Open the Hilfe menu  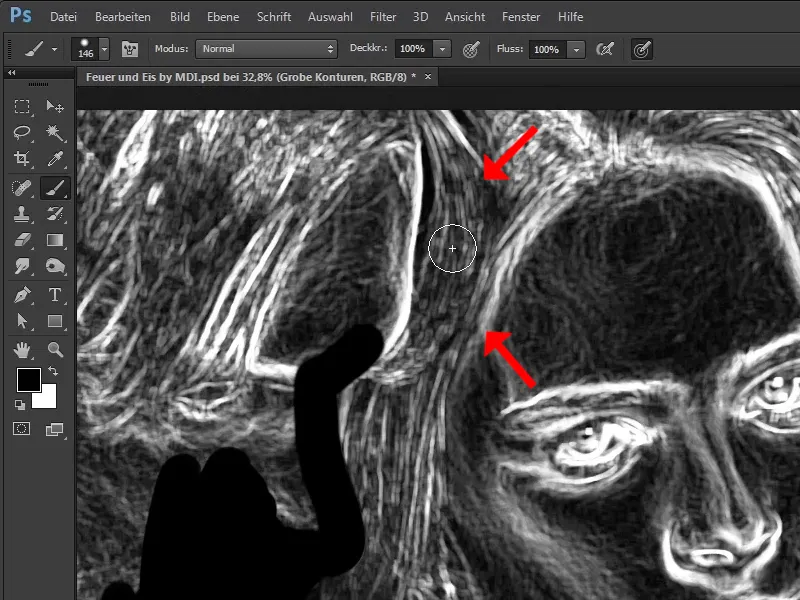570,17
